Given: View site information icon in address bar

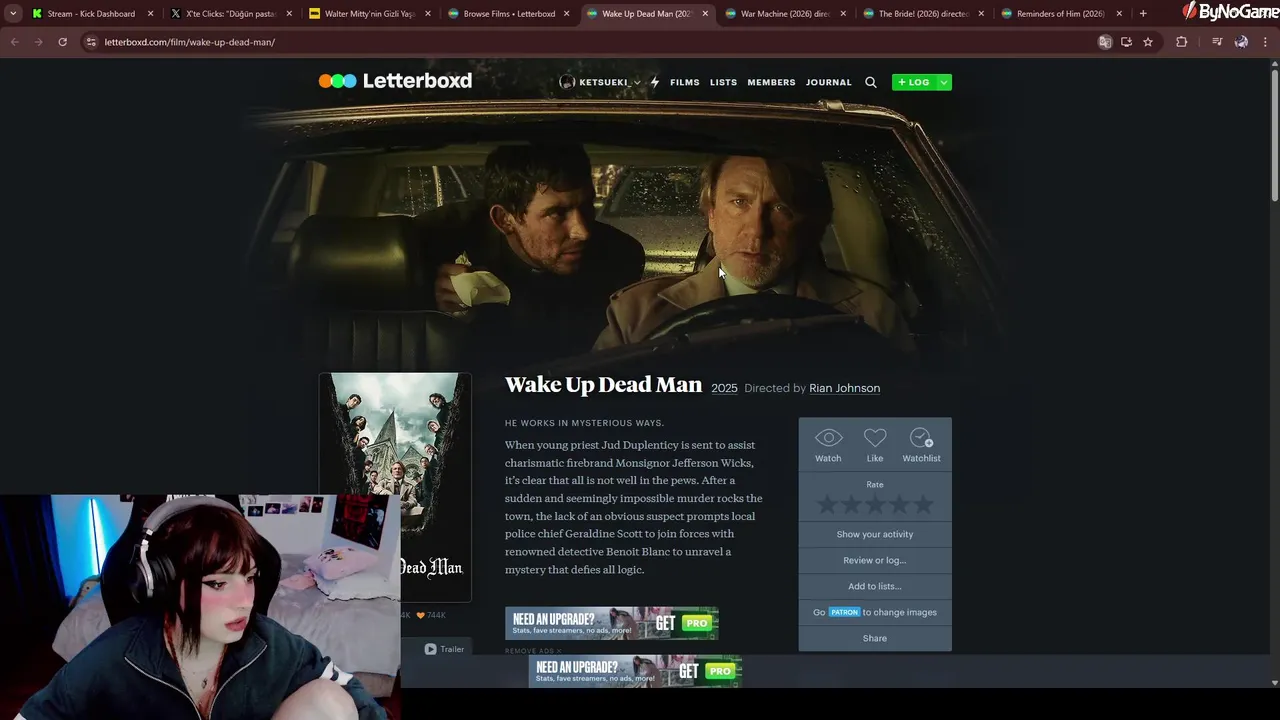Looking at the screenshot, I should pos(91,42).
